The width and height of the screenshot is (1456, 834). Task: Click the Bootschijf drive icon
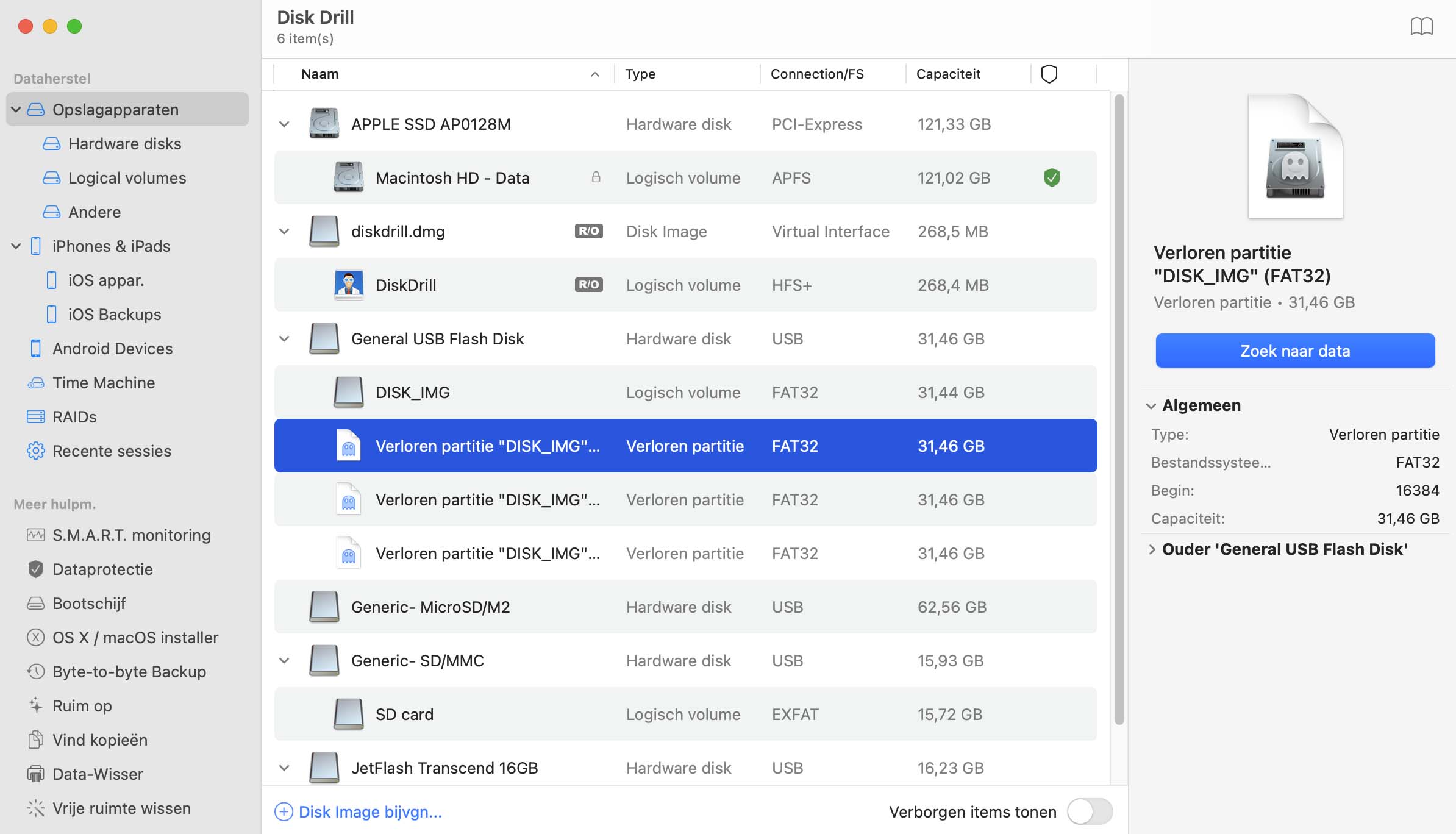[x=36, y=603]
